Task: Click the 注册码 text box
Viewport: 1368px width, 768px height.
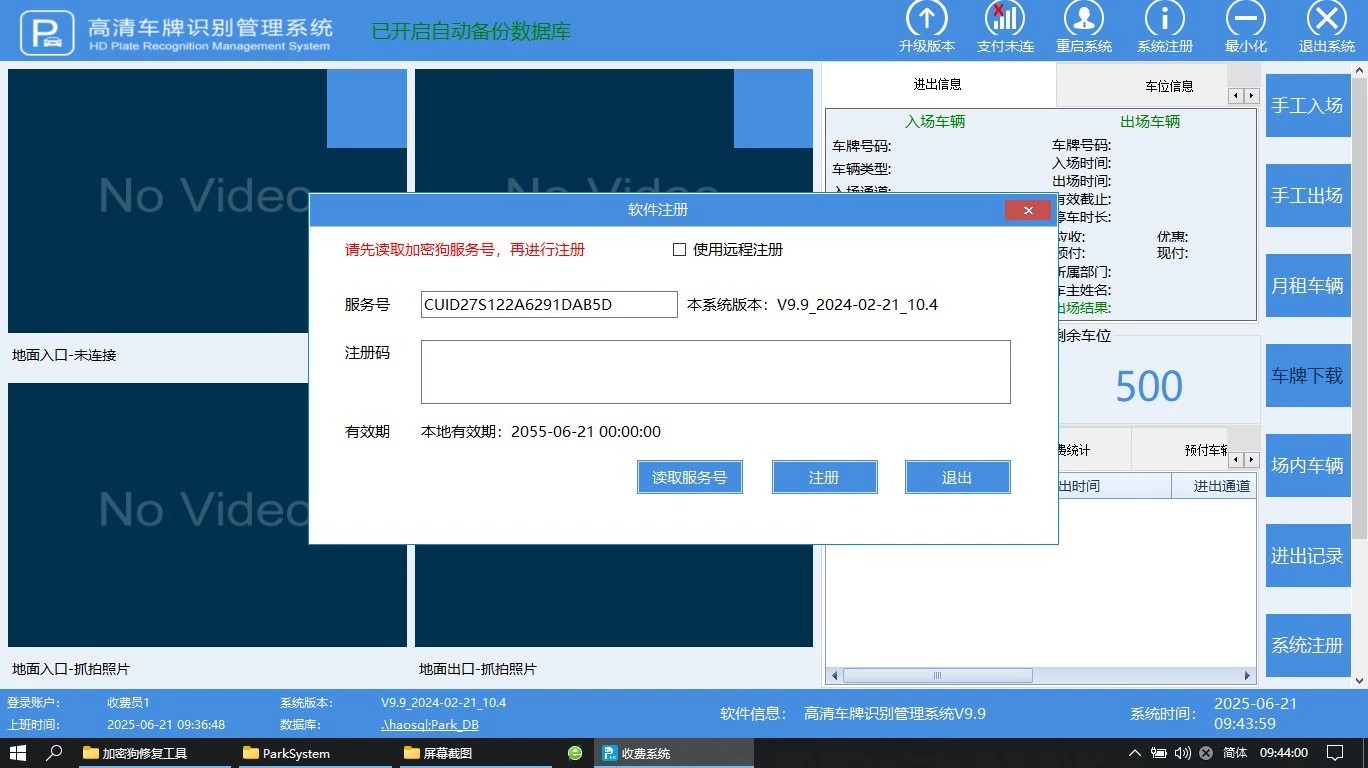Action: pos(716,372)
